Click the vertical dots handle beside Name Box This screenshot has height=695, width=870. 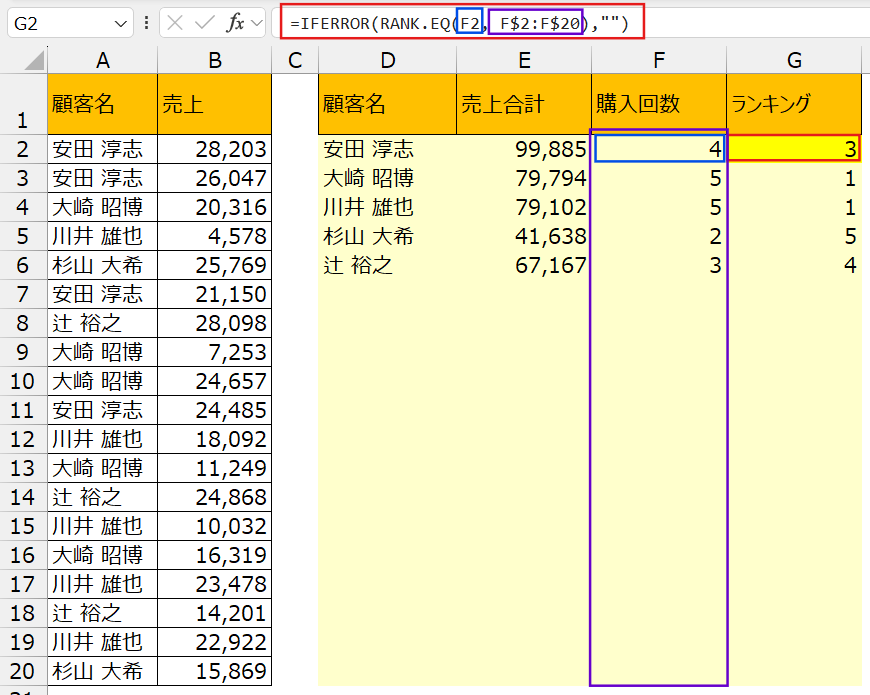point(147,23)
